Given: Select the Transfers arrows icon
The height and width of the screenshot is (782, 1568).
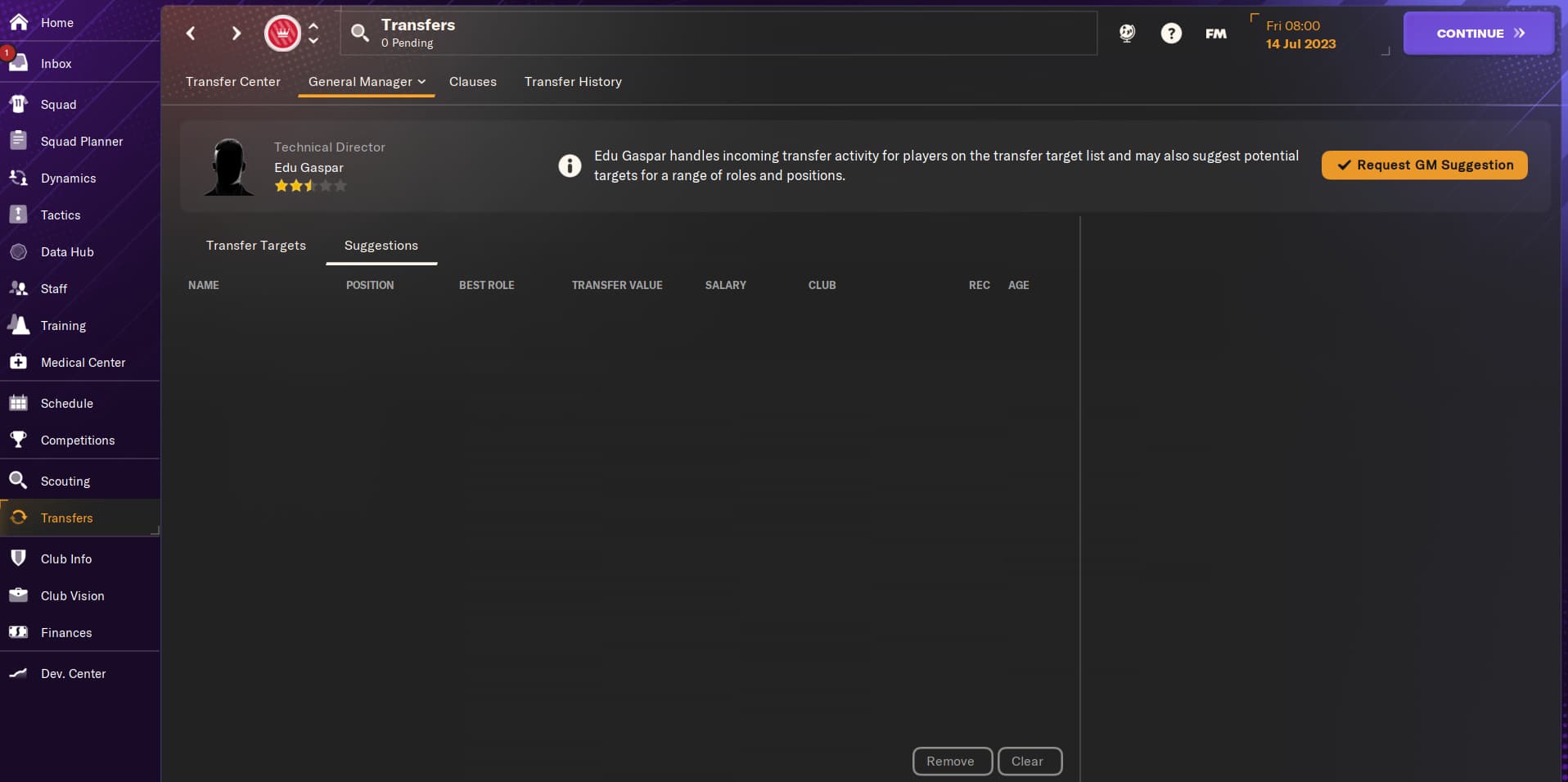Looking at the screenshot, I should tap(18, 518).
